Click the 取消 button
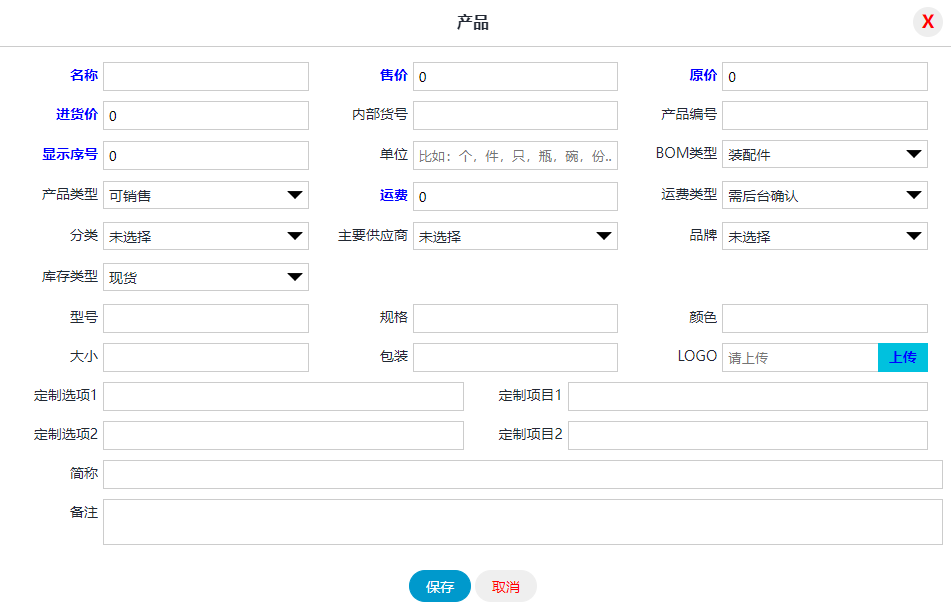This screenshot has width=951, height=606. 506,587
